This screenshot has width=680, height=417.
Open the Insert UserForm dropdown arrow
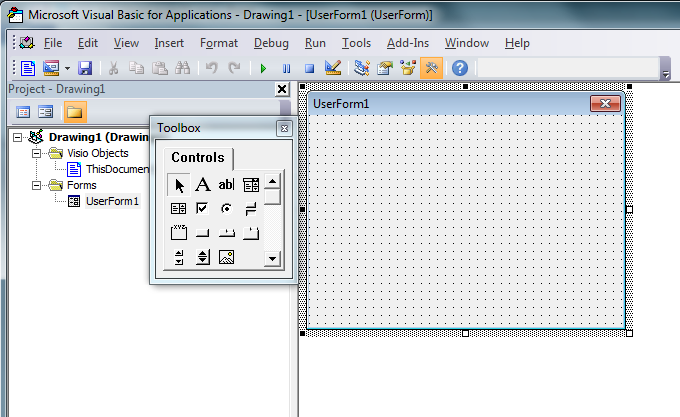(67, 68)
